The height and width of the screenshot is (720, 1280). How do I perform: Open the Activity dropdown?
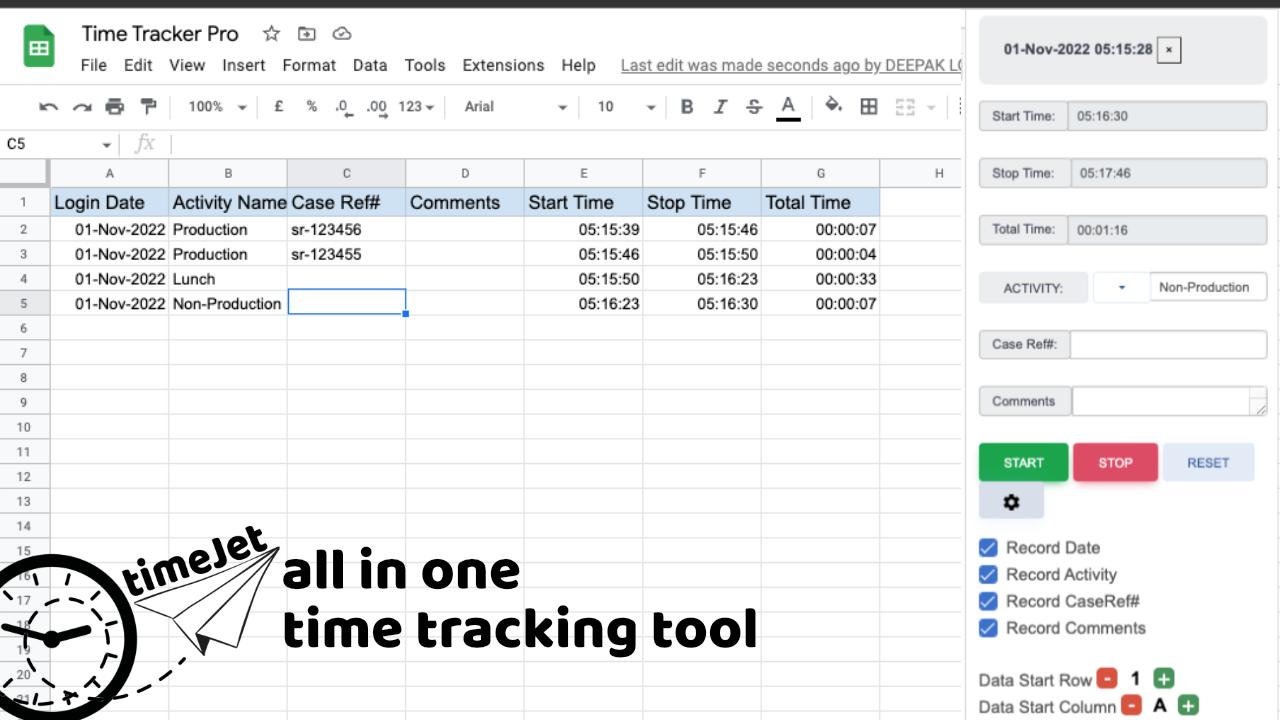1121,287
